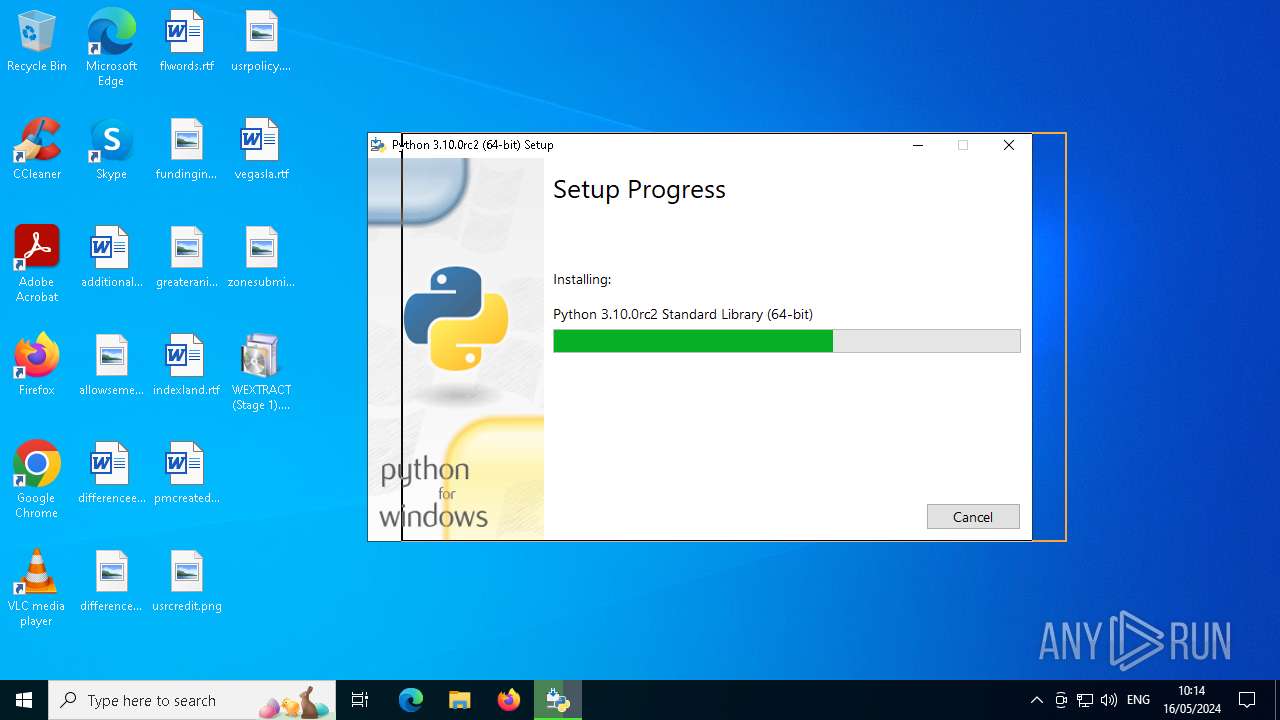Select the difference... image file

pyautogui.click(x=111, y=582)
